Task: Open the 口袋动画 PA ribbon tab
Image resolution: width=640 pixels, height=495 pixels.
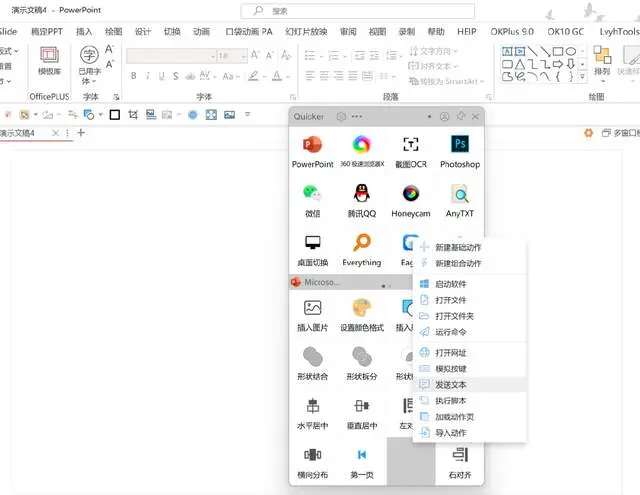Action: (249, 32)
